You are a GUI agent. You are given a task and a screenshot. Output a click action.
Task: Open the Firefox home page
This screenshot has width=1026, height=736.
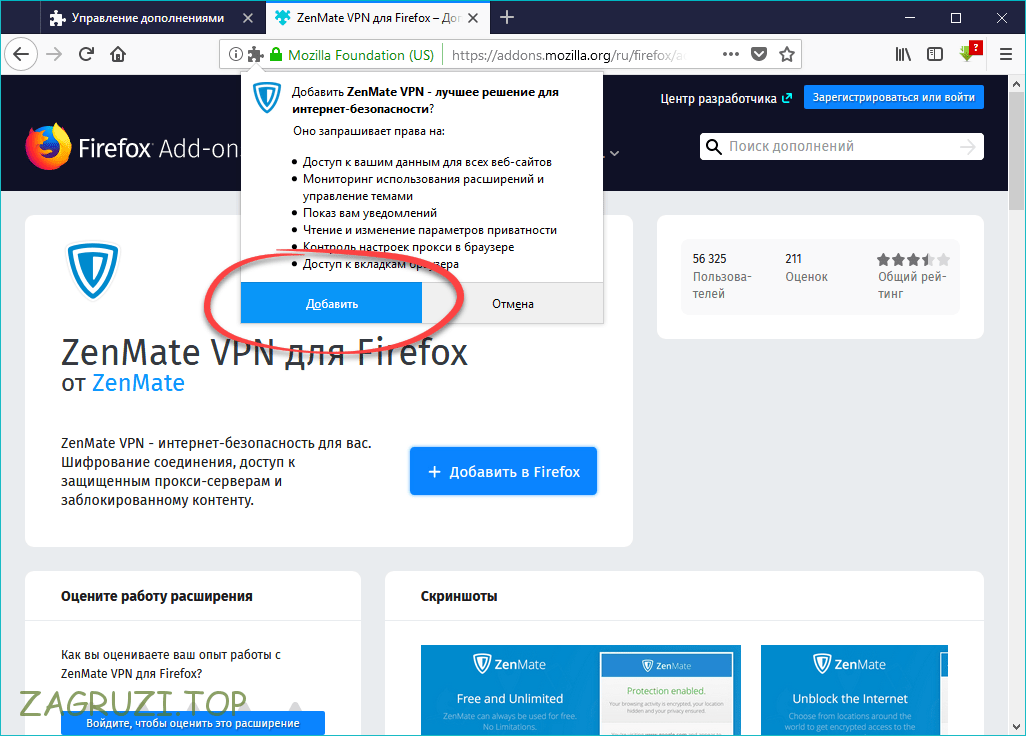coord(118,54)
